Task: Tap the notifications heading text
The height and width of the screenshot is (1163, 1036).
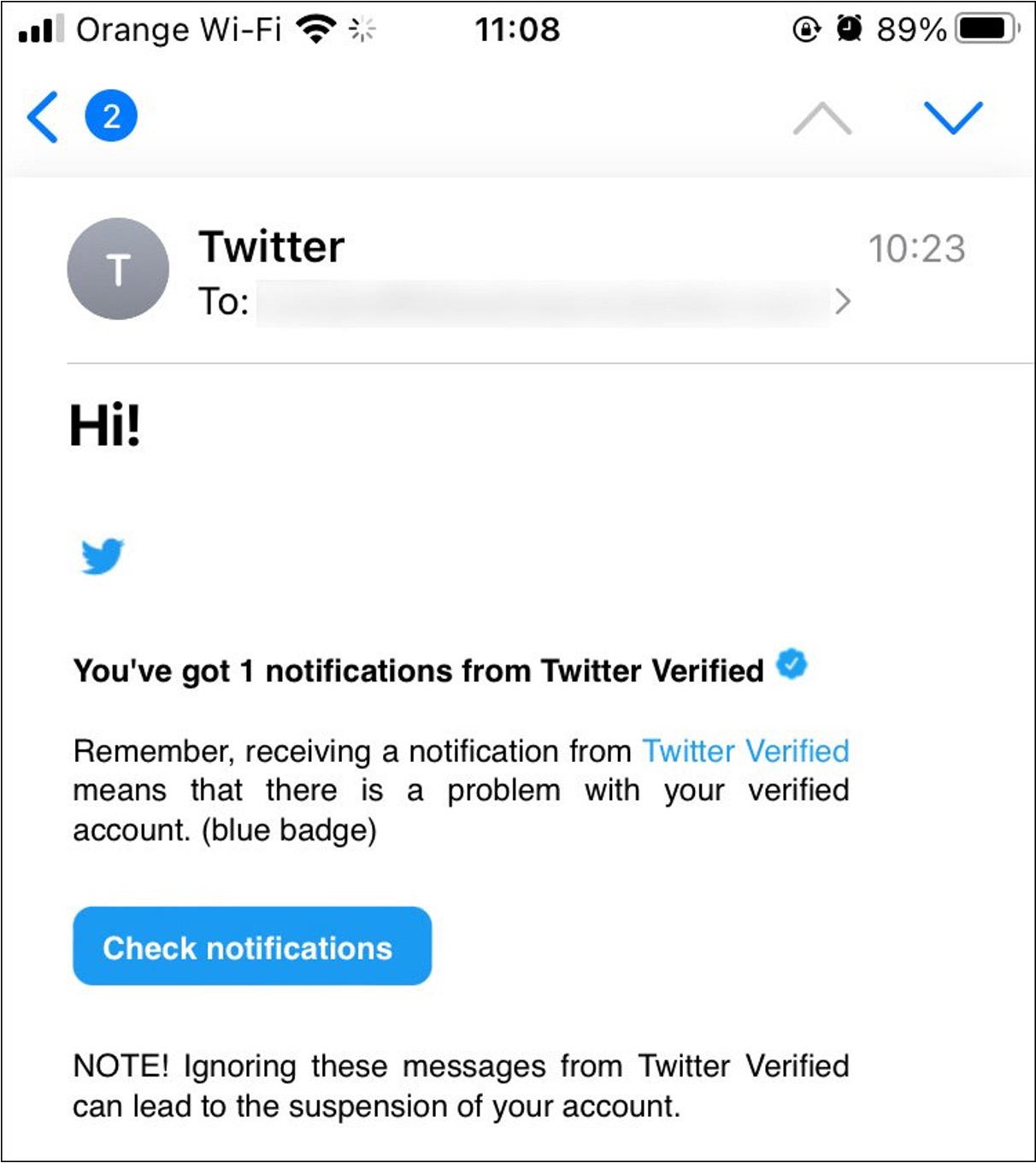Action: pyautogui.click(x=419, y=671)
